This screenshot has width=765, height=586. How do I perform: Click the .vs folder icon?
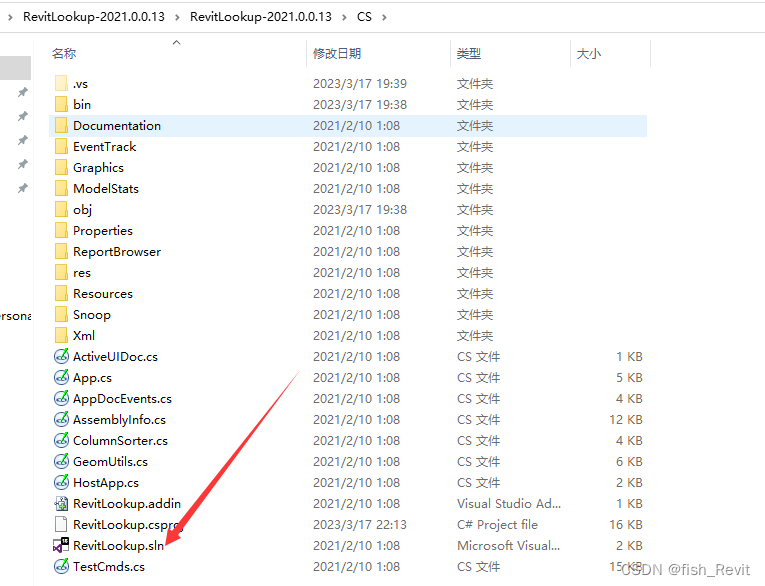click(x=61, y=83)
